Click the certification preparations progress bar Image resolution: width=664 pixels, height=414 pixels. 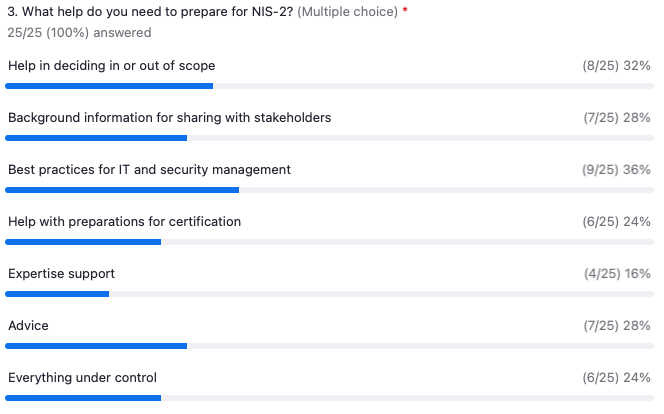coord(329,242)
